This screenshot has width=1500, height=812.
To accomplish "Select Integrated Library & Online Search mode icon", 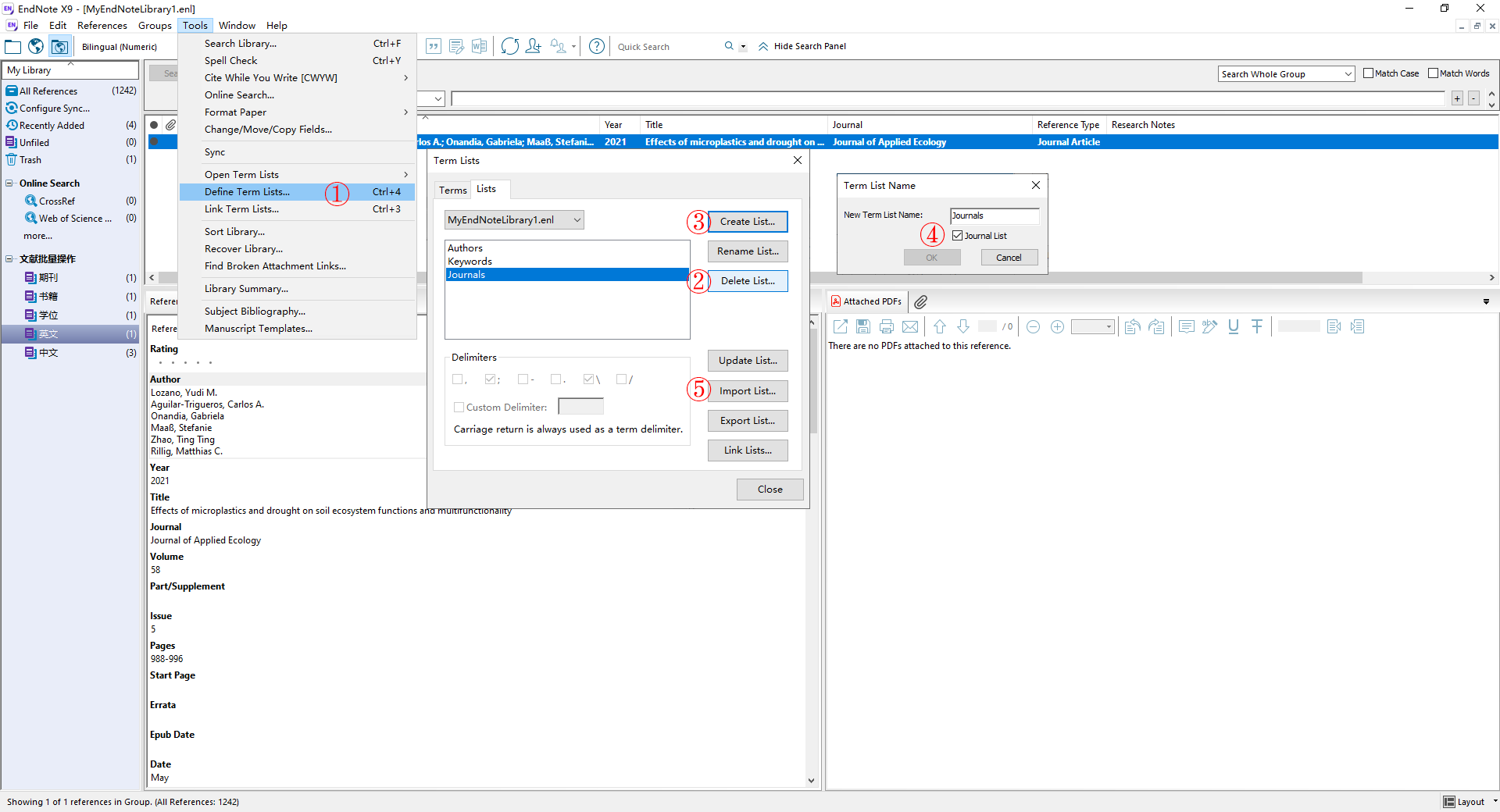I will (x=59, y=47).
